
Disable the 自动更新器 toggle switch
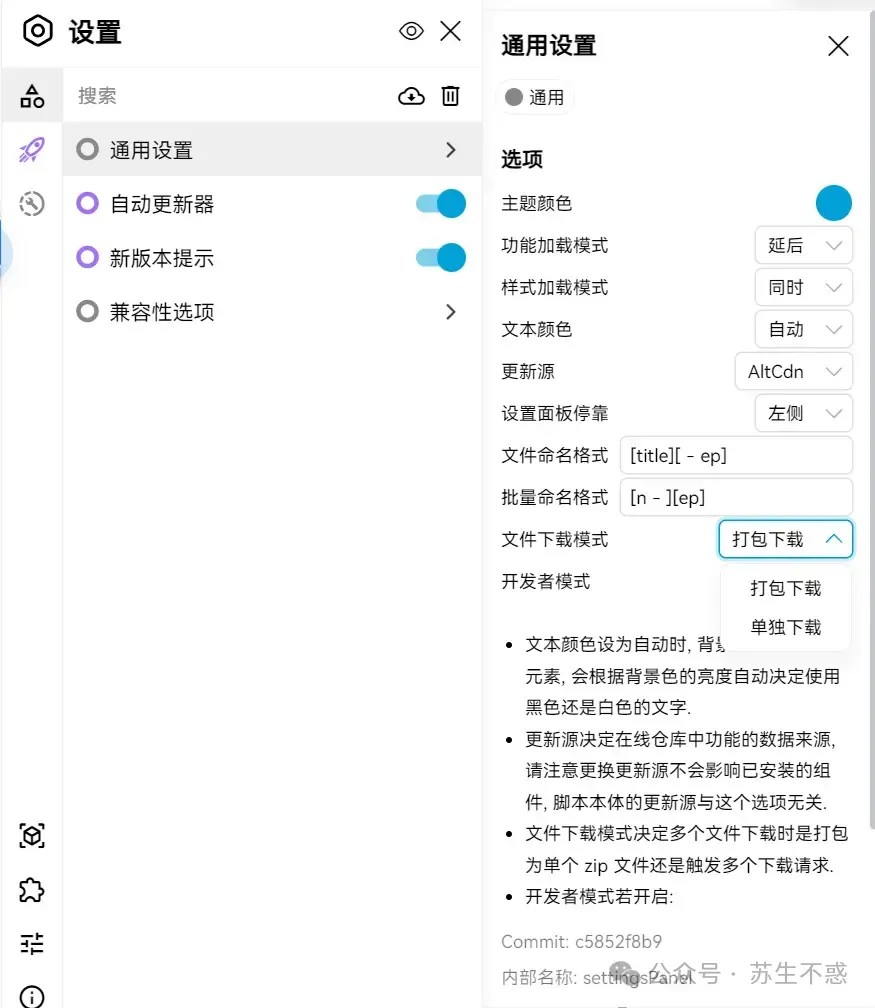pos(441,204)
